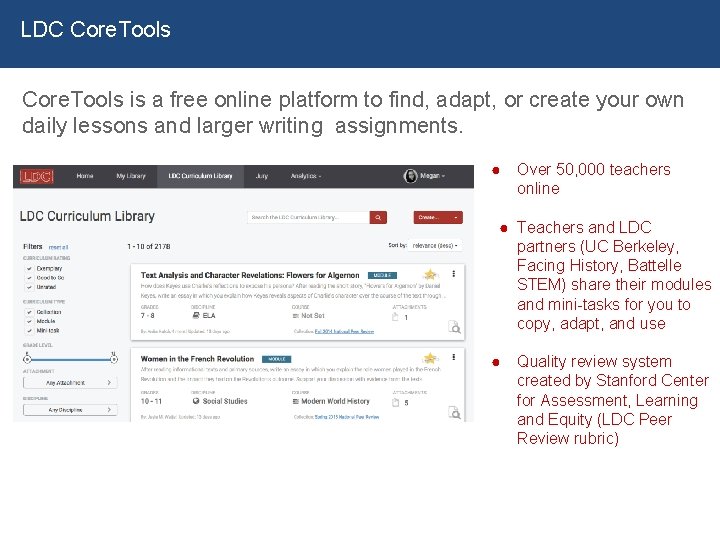The height and width of the screenshot is (540, 720).
Task: Click the '1 - 10 of 2178' results count
Action: 149,247
